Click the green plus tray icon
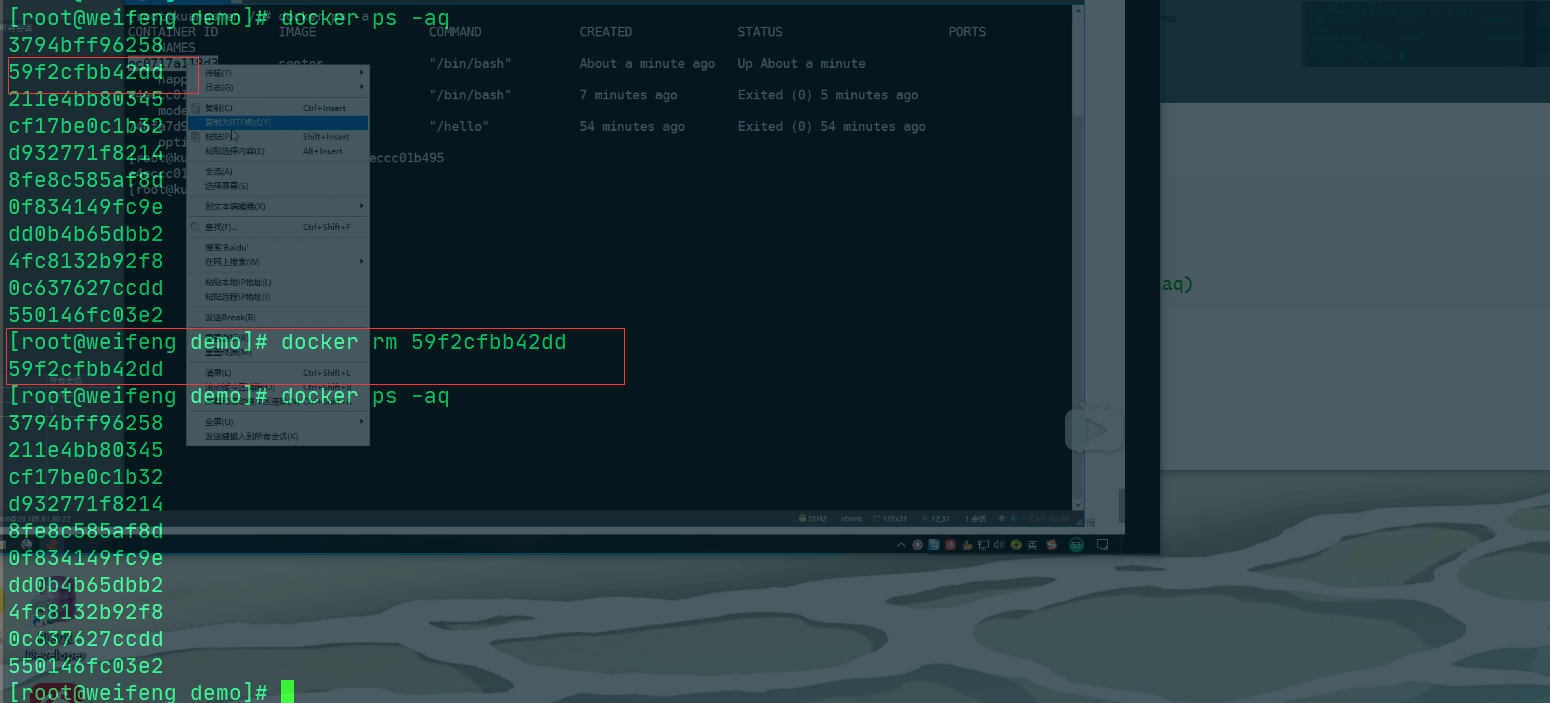The height and width of the screenshot is (703, 1550). tap(1016, 545)
